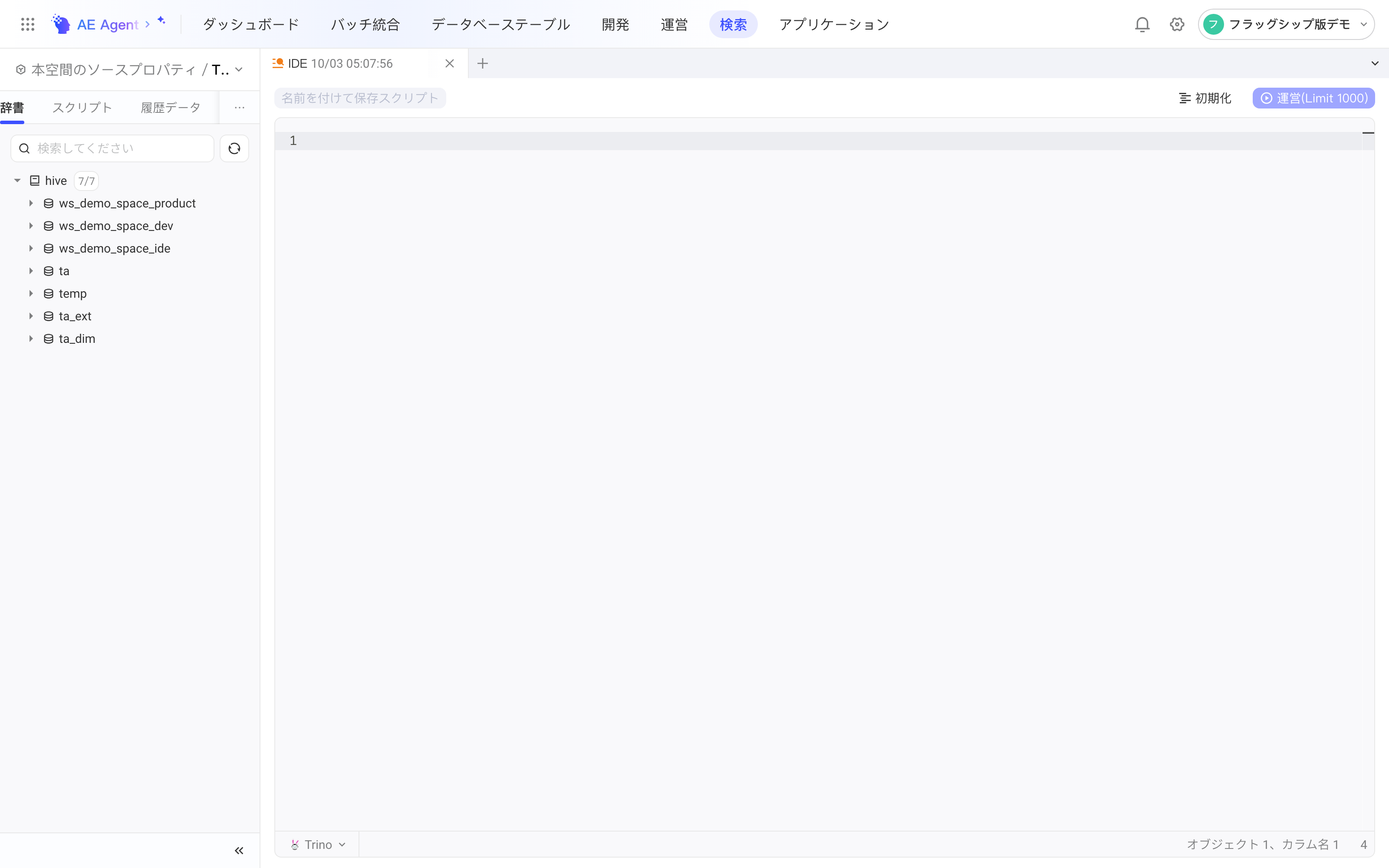Open the バッチ統合 menu
The image size is (1389, 868).
pos(365,24)
